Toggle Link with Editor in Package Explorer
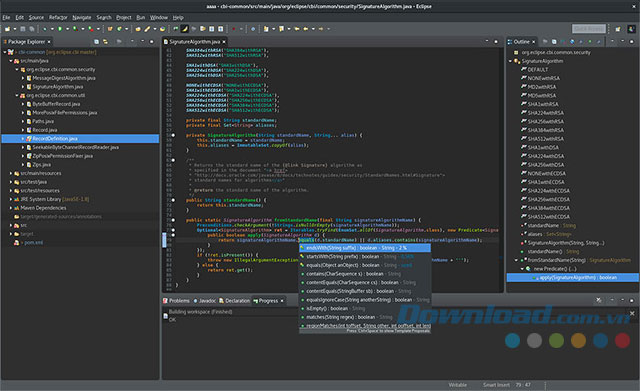This screenshot has height=391, width=640. coord(105,42)
